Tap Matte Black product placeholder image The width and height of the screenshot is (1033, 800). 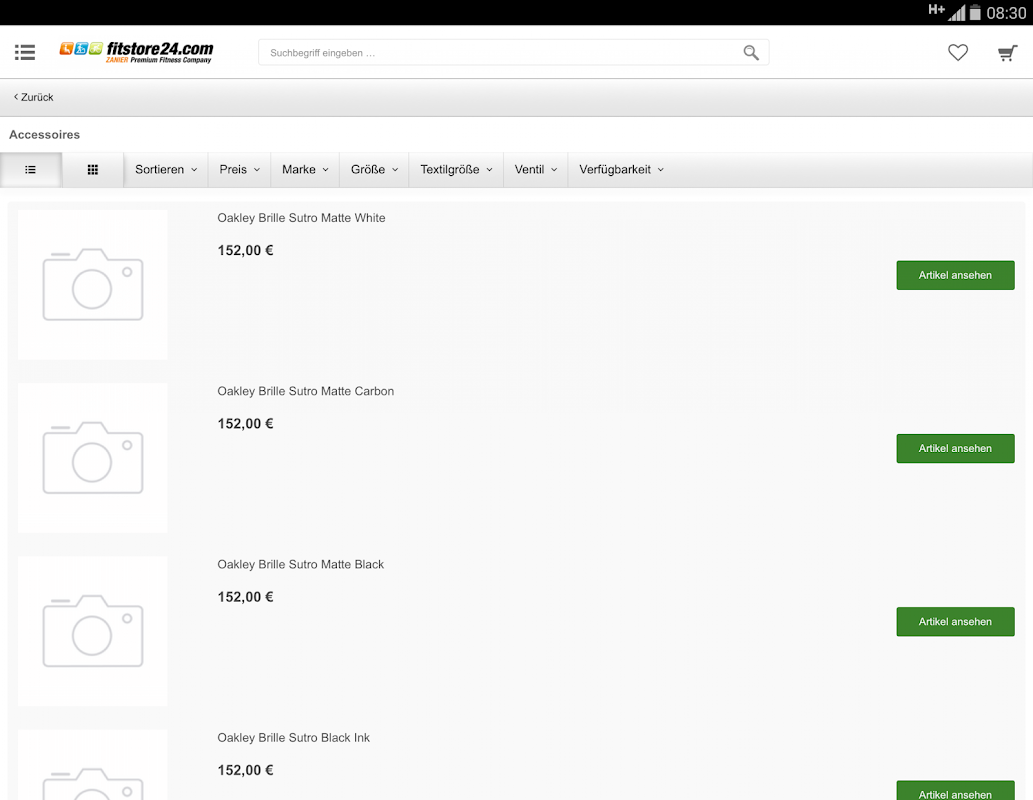coord(93,631)
